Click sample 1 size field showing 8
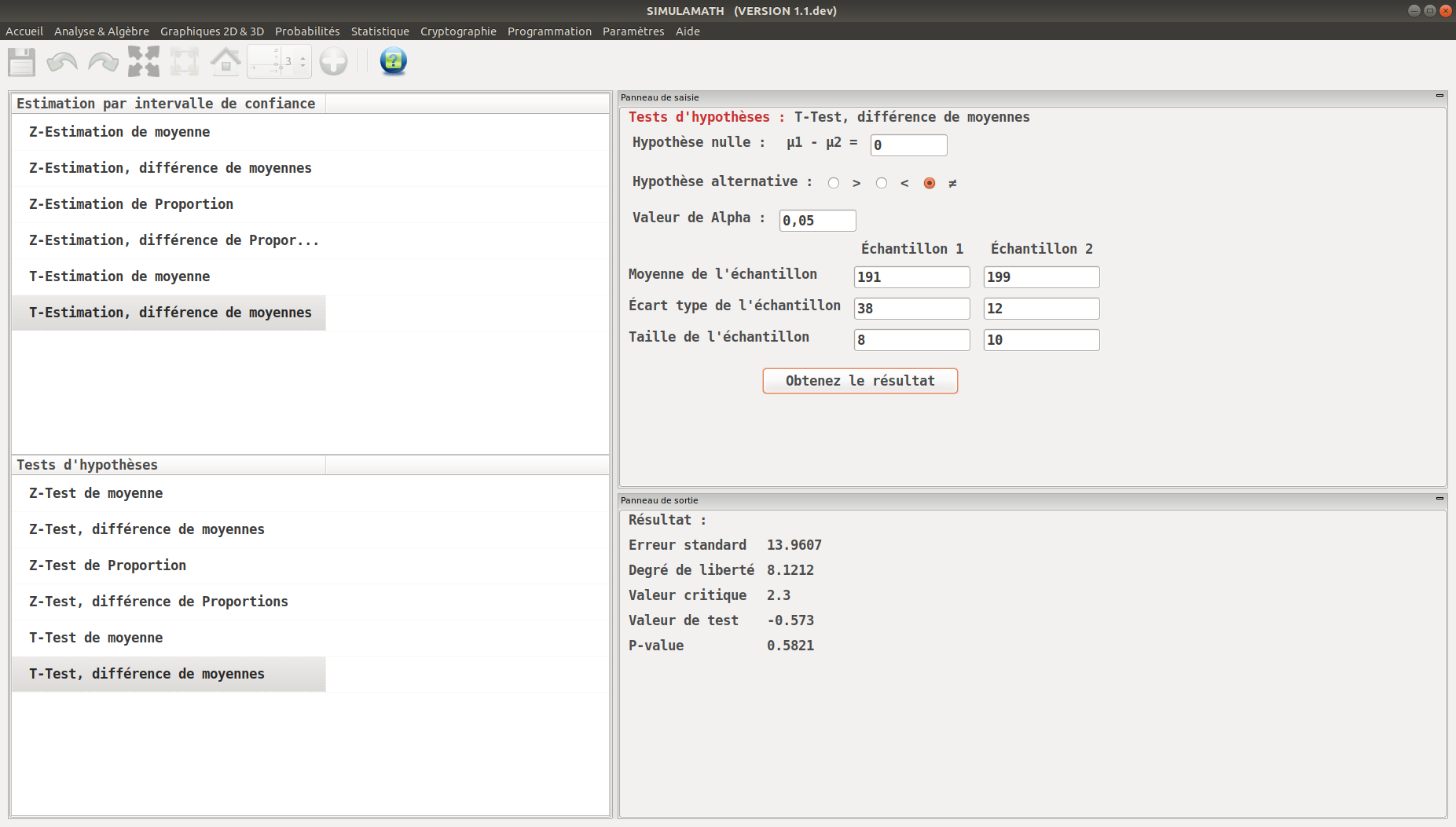This screenshot has height=827, width=1456. tap(911, 340)
